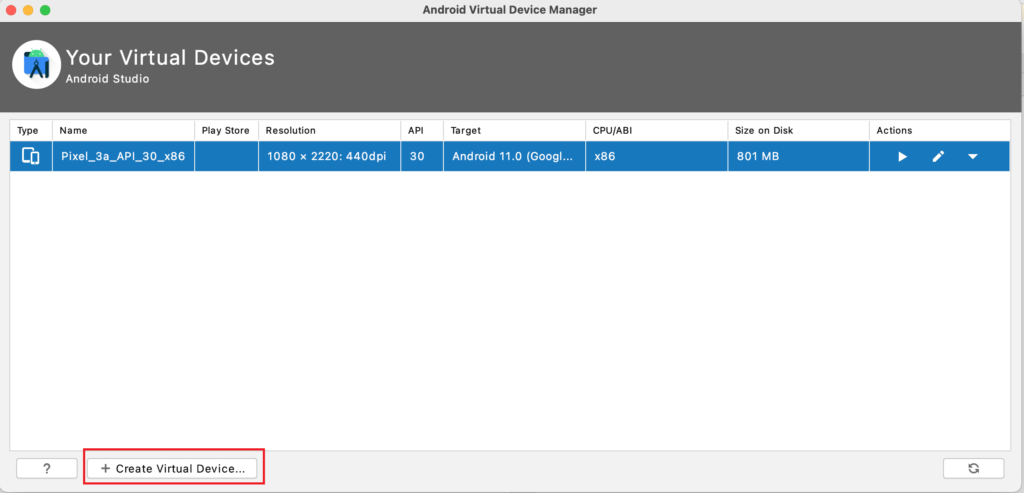
Task: Click the 801 MB size cell
Action: 798,157
